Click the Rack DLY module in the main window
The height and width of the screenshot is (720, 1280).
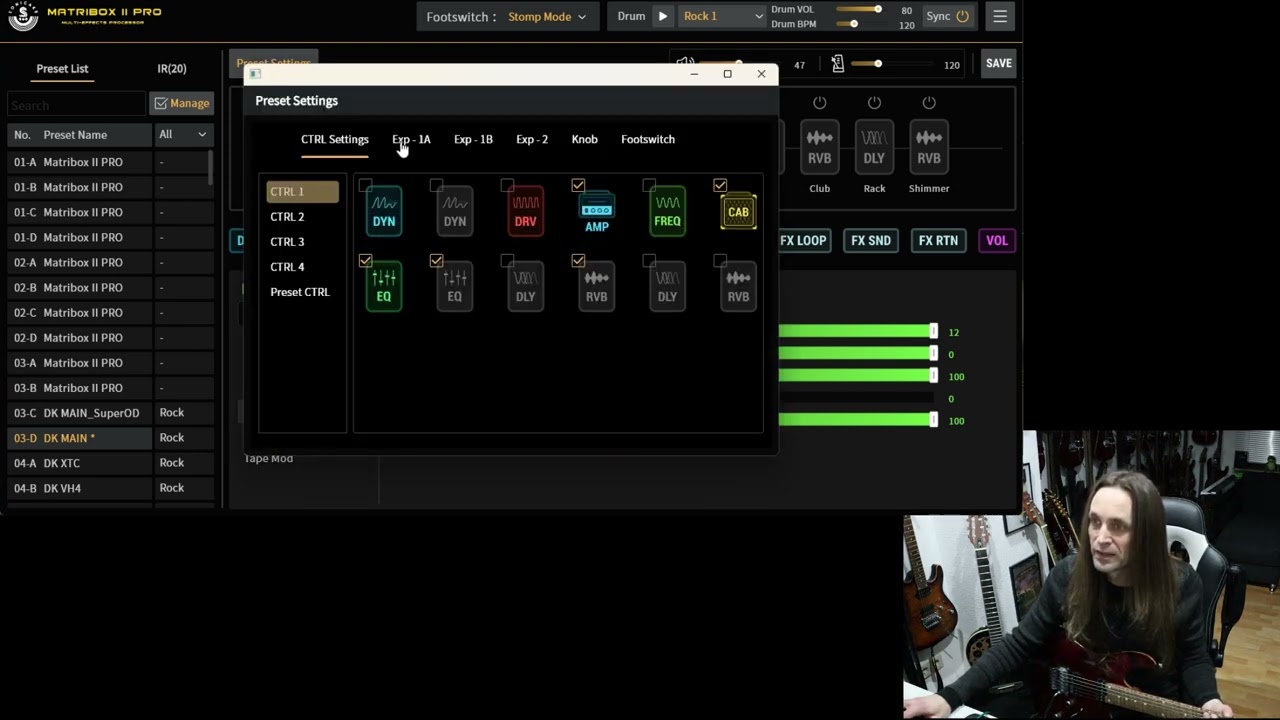click(874, 149)
